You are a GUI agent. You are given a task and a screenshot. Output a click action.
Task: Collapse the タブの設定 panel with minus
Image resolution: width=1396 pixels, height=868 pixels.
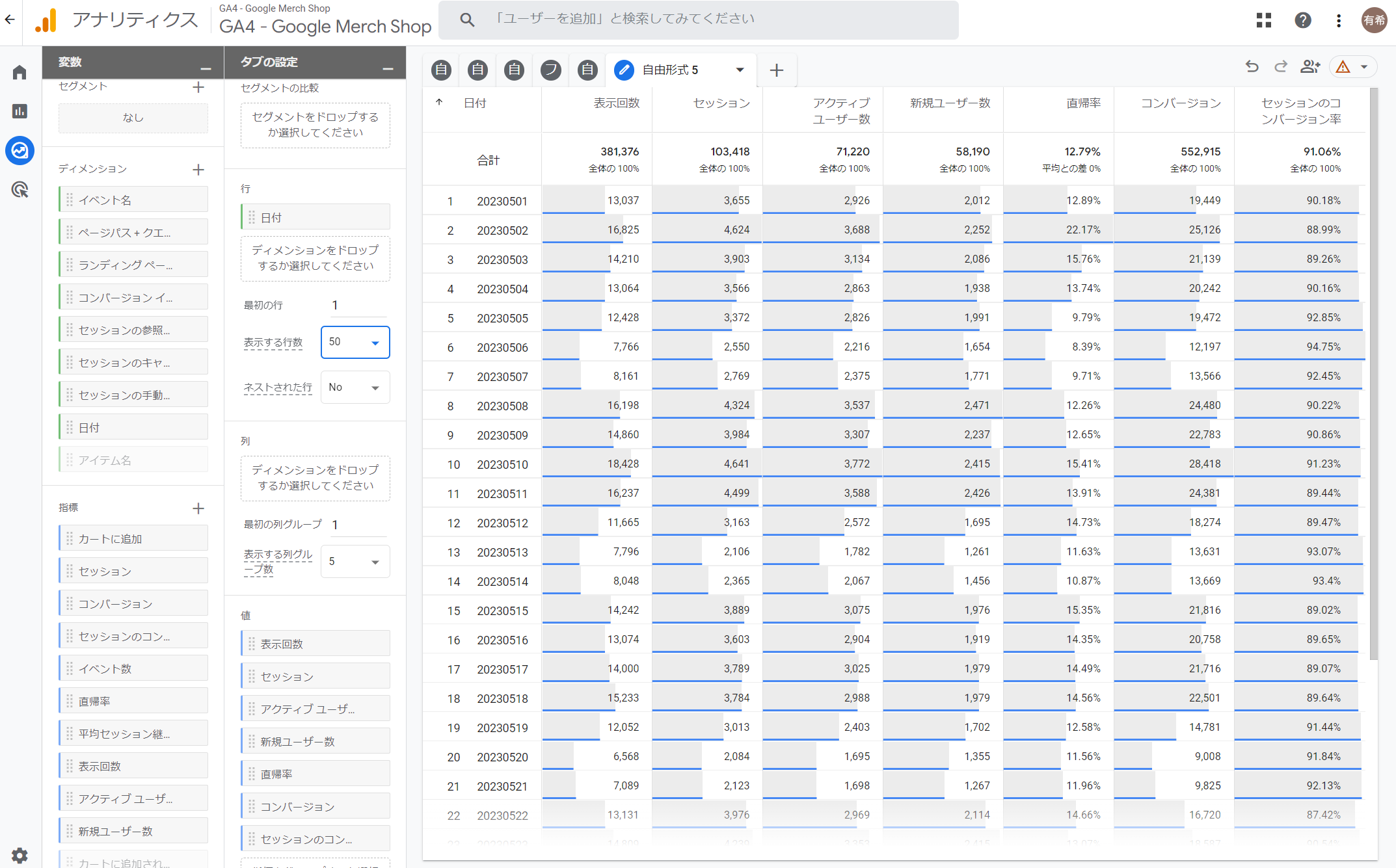tap(388, 68)
